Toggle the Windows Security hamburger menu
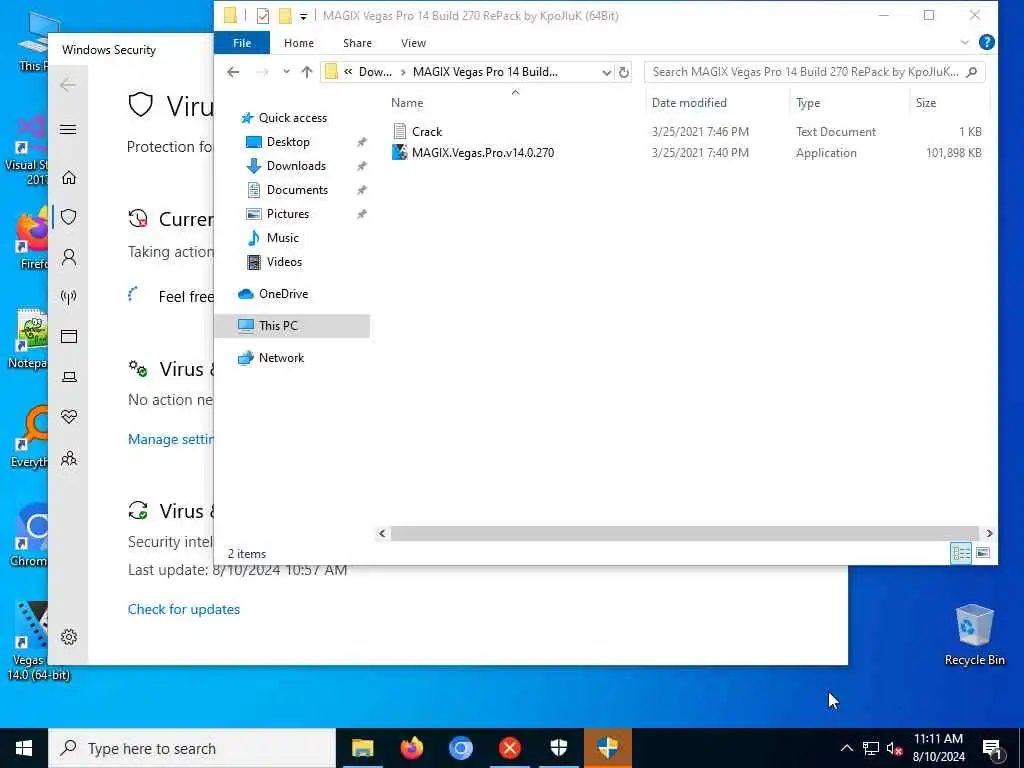Viewport: 1024px width, 768px height. coord(68,129)
